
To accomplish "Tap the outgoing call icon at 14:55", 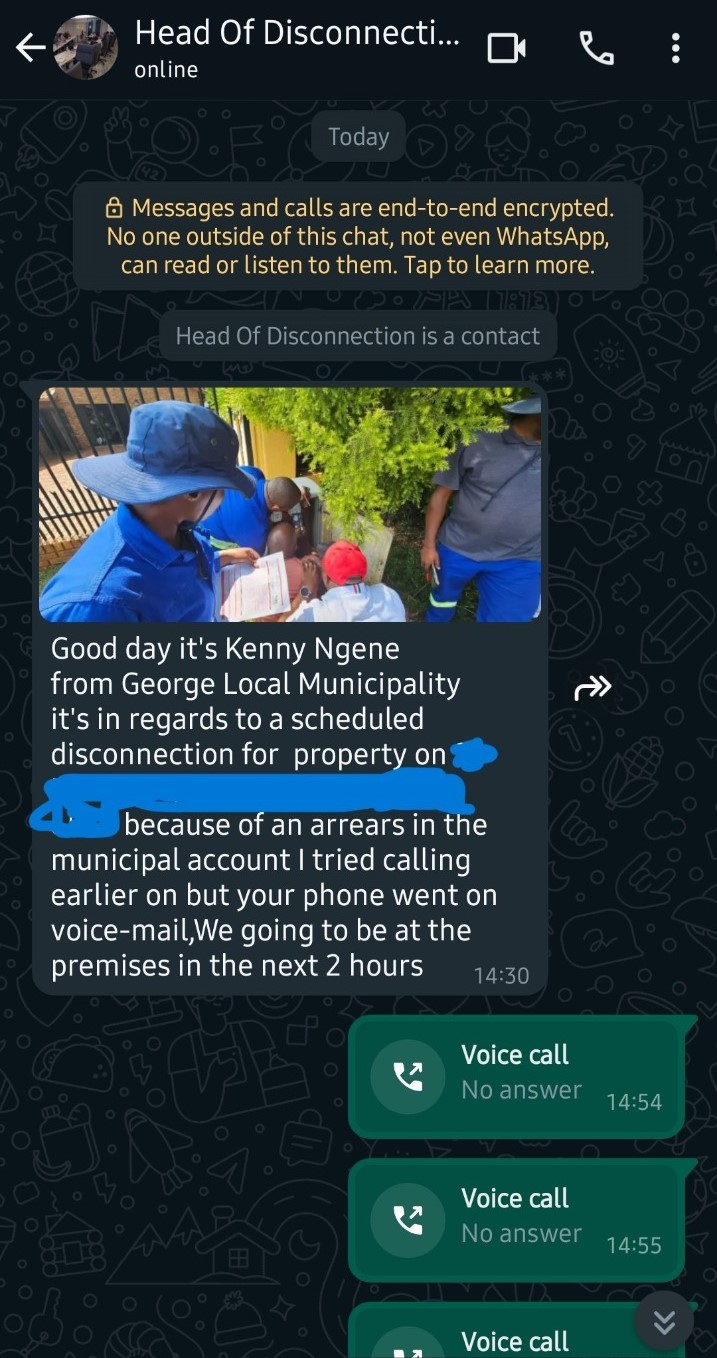I will (408, 1219).
